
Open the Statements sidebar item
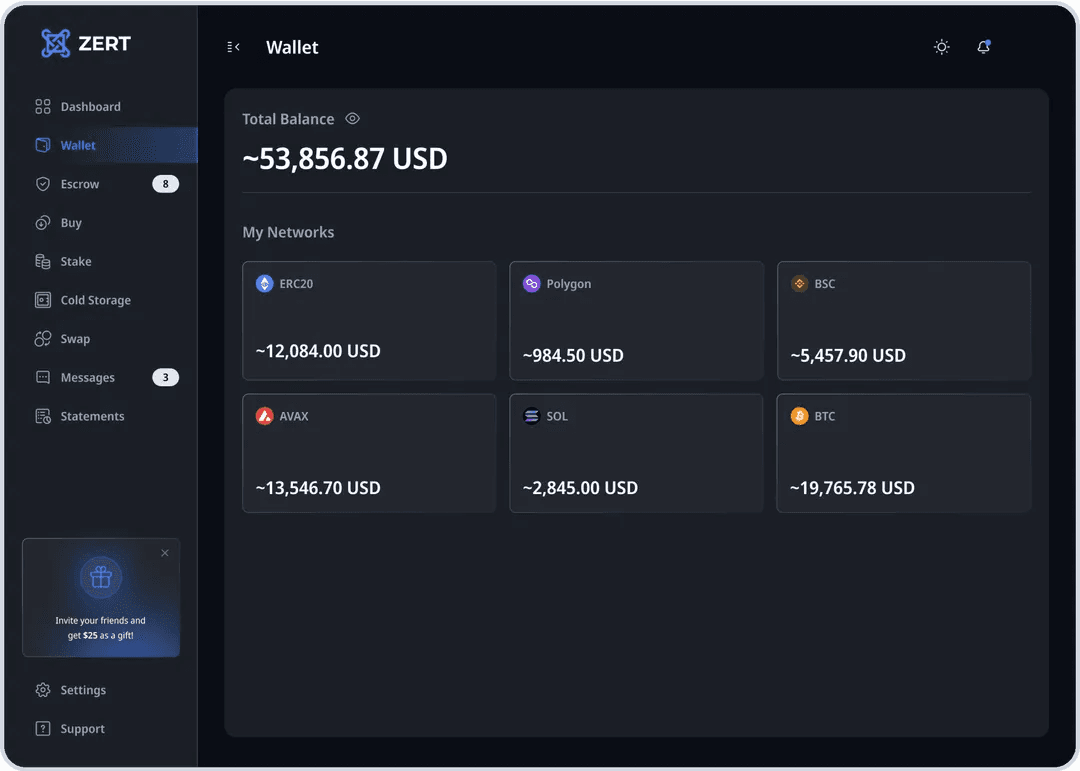pyautogui.click(x=92, y=416)
